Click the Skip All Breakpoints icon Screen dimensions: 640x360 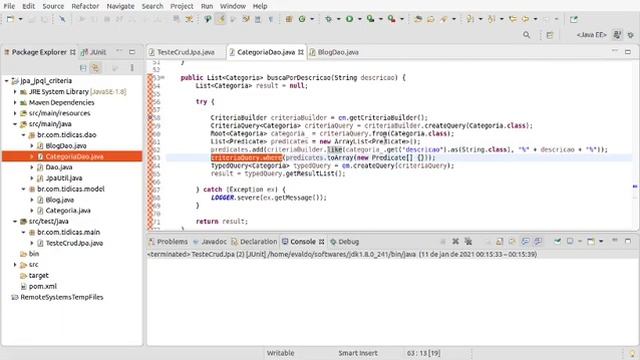[62, 19]
